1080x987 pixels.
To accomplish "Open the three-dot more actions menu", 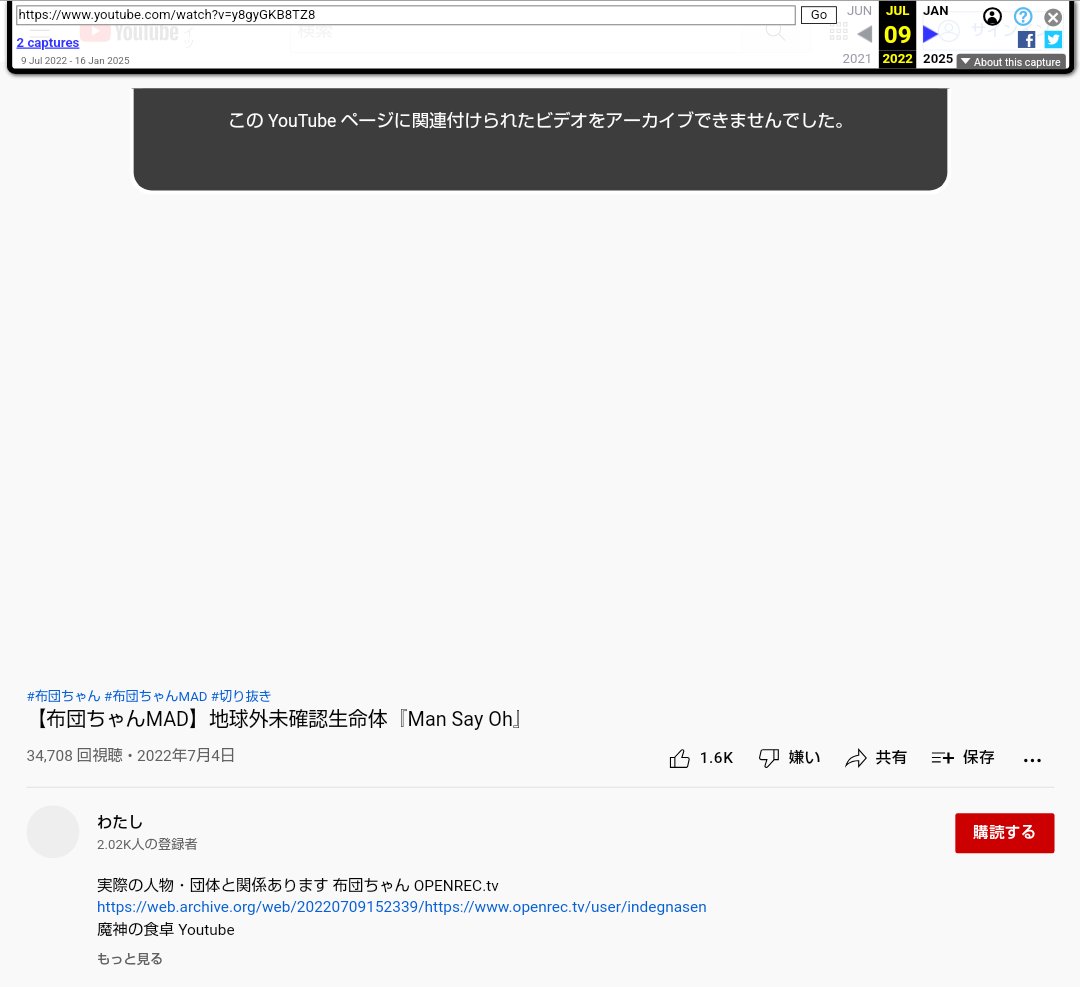I will 1032,760.
